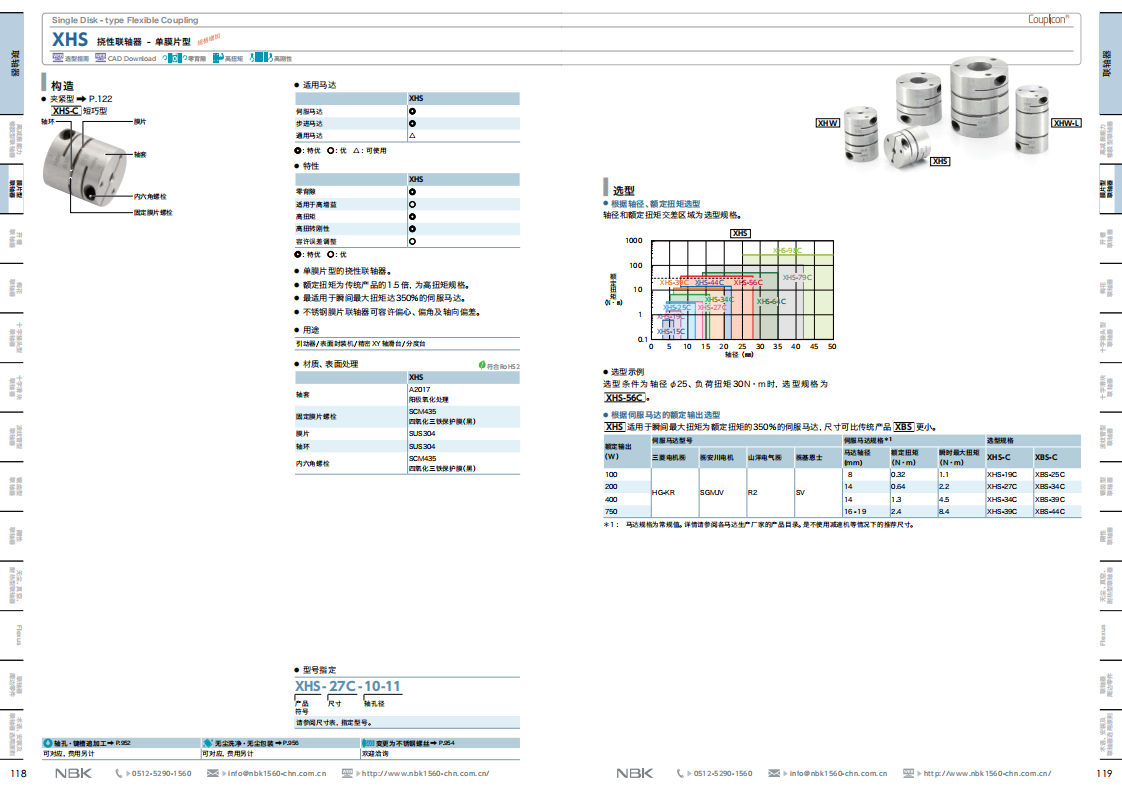Click the 容许误差调整 open-circle rating symbol

coord(412,241)
